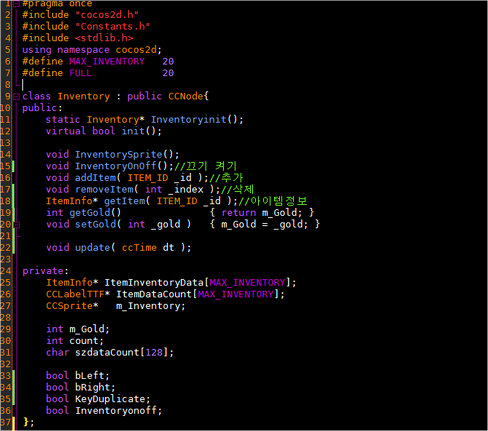Click the static keyword

coord(63,120)
